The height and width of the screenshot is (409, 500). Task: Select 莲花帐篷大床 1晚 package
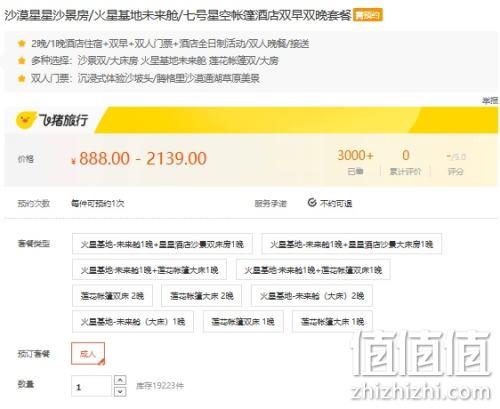point(332,321)
